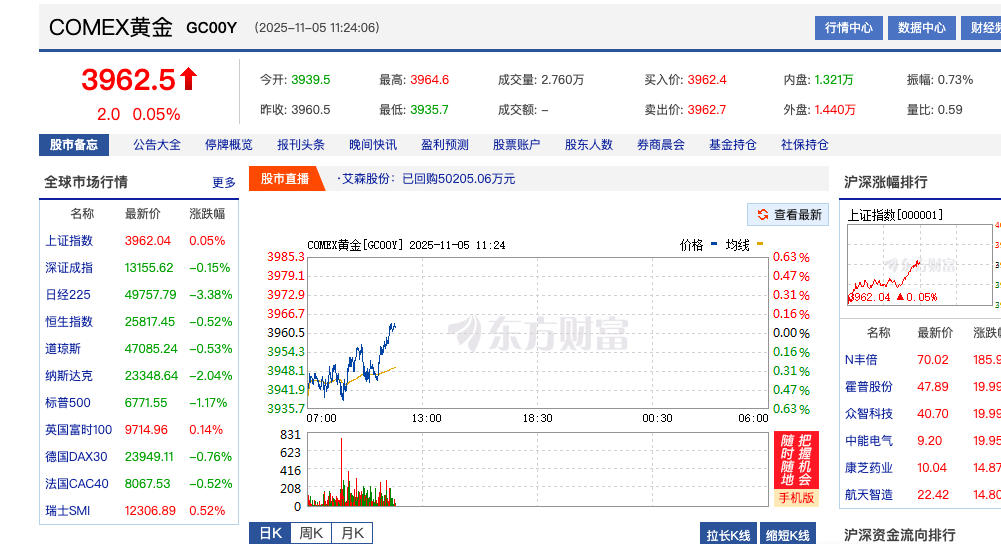Screen dimensions: 1001x544
Task: Open 瑞士SMI index link
Action: (68, 511)
